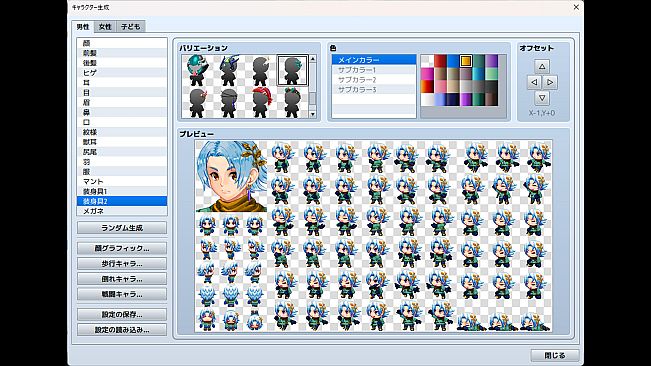Click 設定の保存... button
Image resolution: width=651 pixels, height=366 pixels.
122,315
